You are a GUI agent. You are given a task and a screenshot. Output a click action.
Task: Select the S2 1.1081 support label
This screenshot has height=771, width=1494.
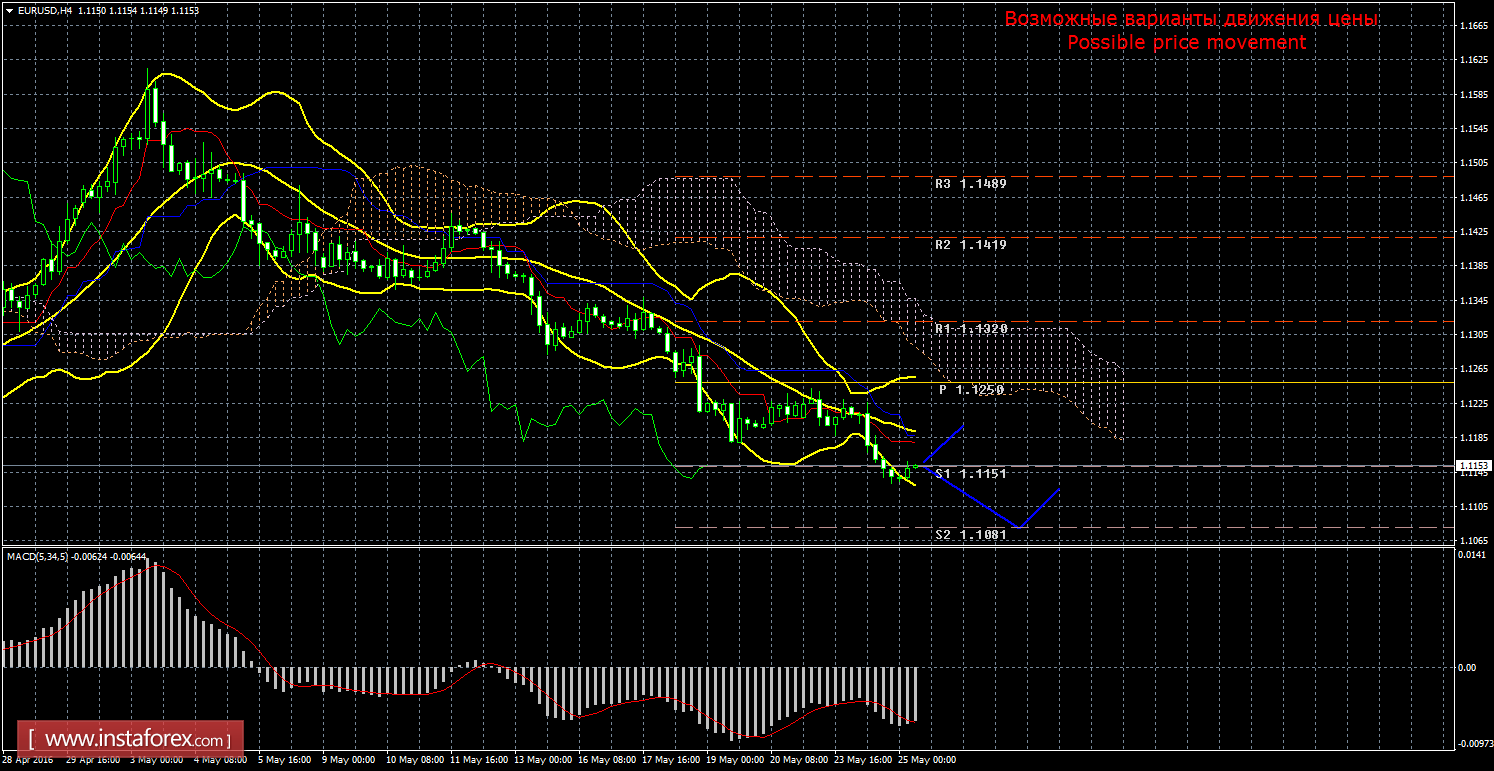tap(970, 535)
